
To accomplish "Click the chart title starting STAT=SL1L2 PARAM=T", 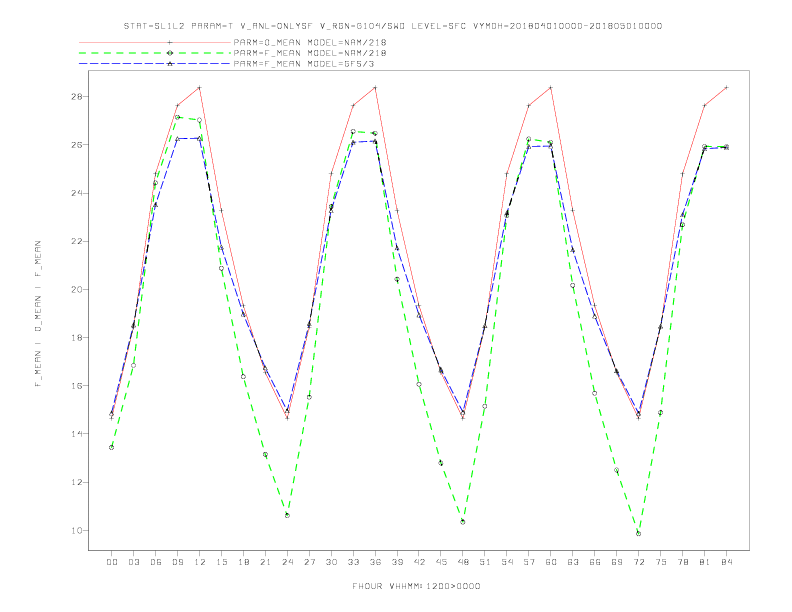I will [393, 26].
